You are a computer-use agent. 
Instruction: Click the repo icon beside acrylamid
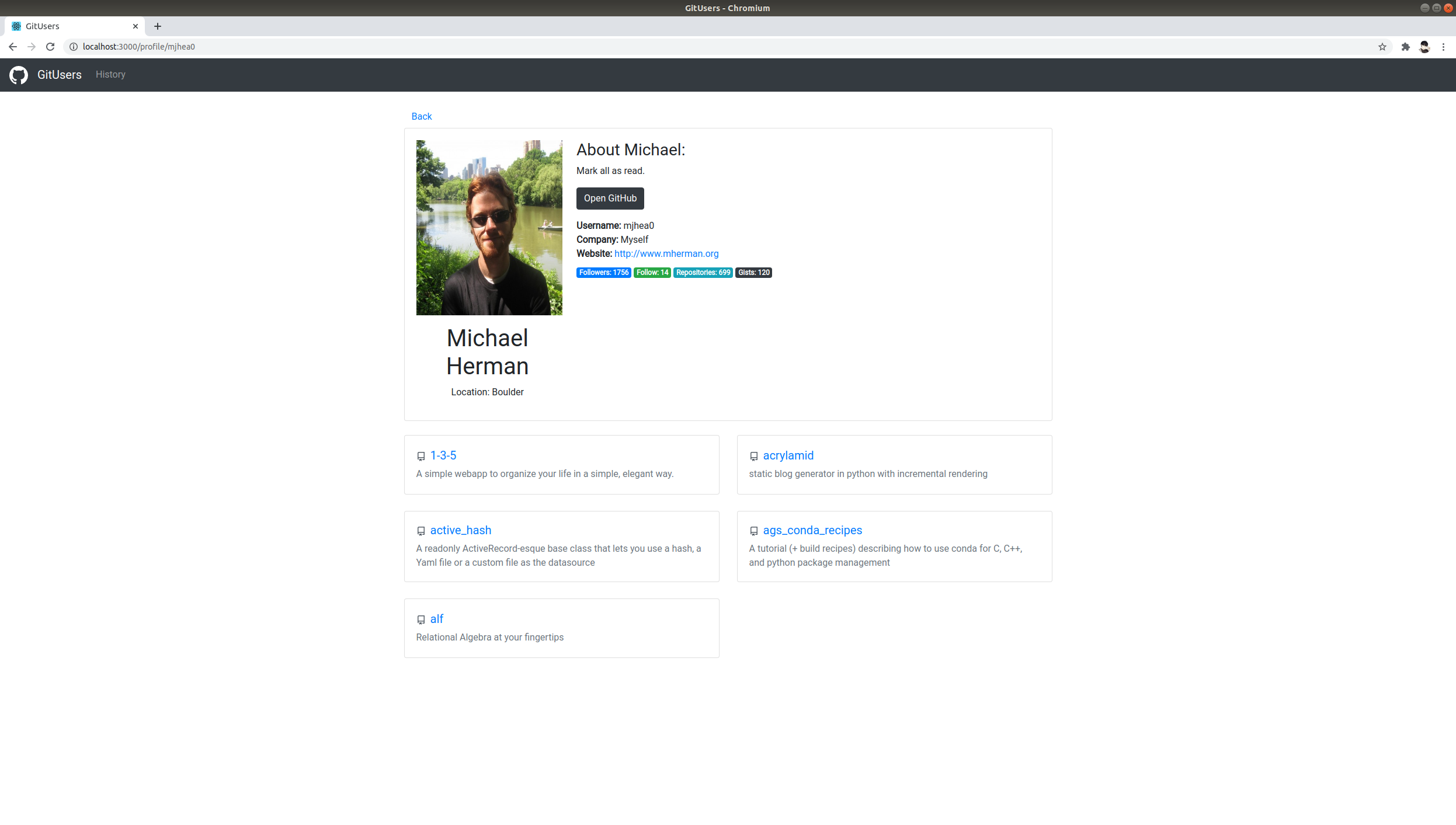(x=753, y=457)
